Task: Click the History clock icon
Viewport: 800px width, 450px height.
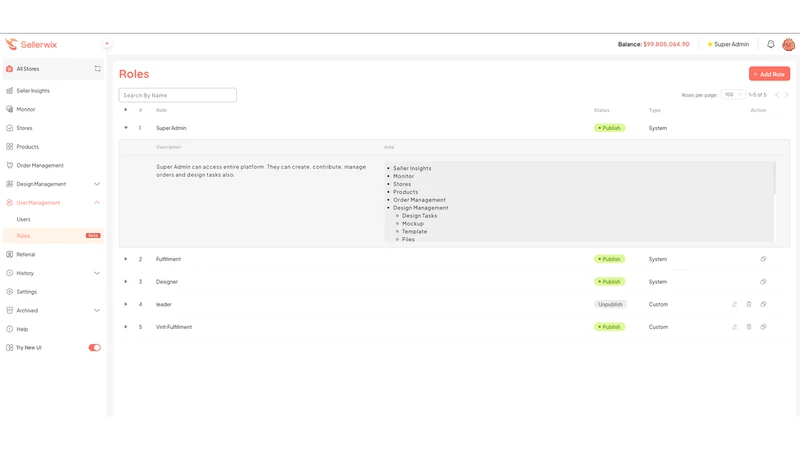Action: [x=9, y=273]
